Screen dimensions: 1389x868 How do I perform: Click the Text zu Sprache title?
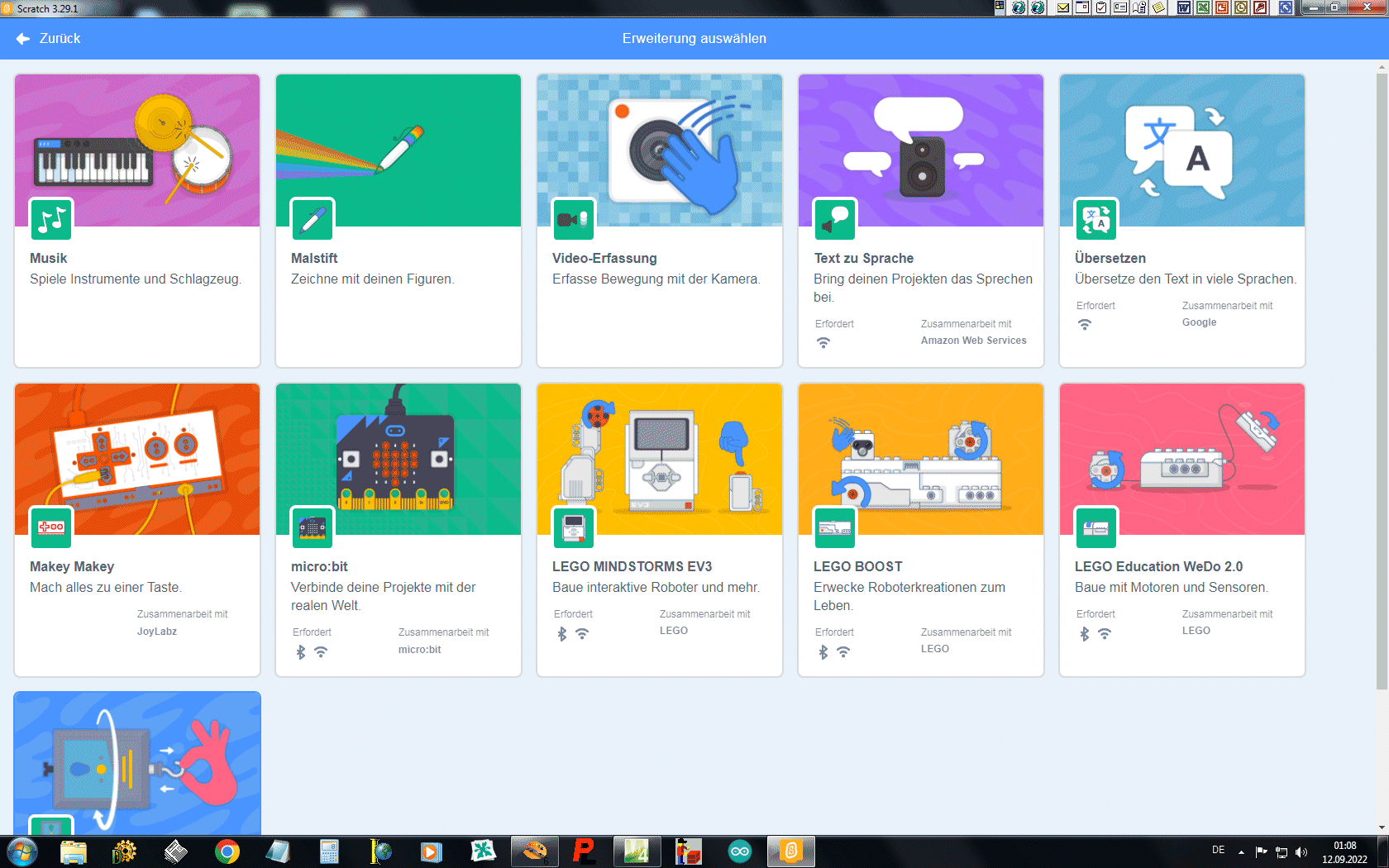pos(863,258)
